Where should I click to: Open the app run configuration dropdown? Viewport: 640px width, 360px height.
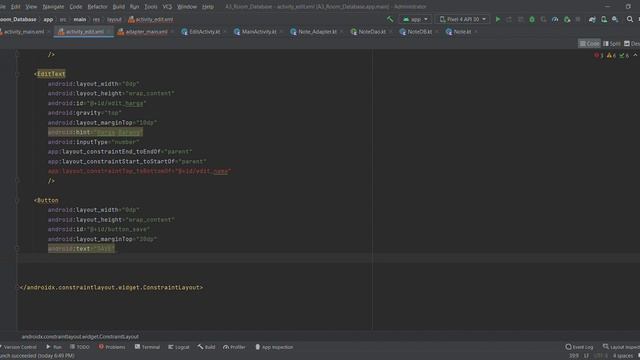pos(416,19)
